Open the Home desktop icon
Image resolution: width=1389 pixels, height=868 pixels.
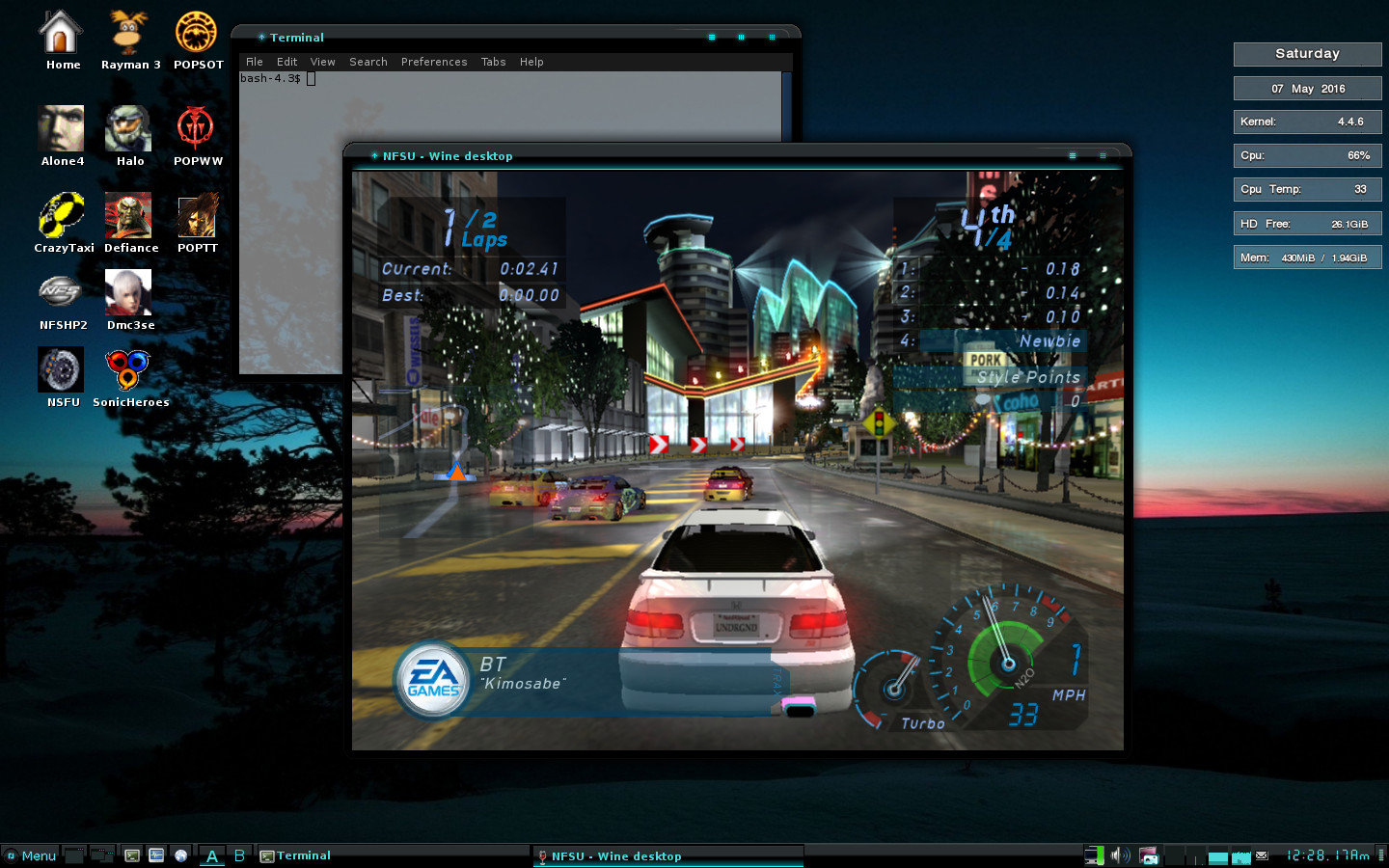[x=61, y=41]
